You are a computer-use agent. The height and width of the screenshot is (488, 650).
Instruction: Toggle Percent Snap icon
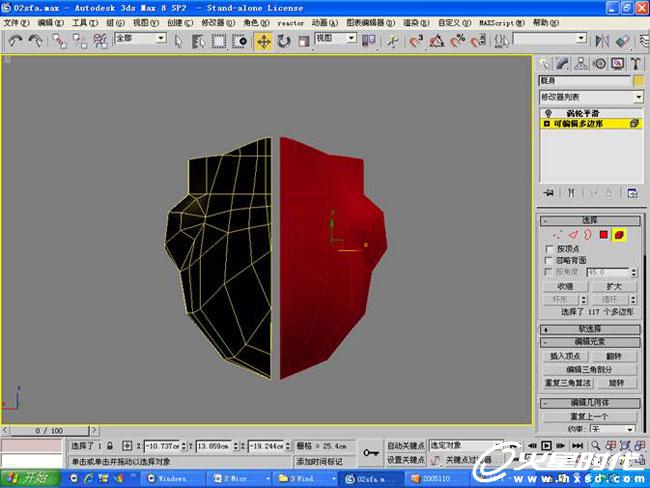(x=458, y=41)
